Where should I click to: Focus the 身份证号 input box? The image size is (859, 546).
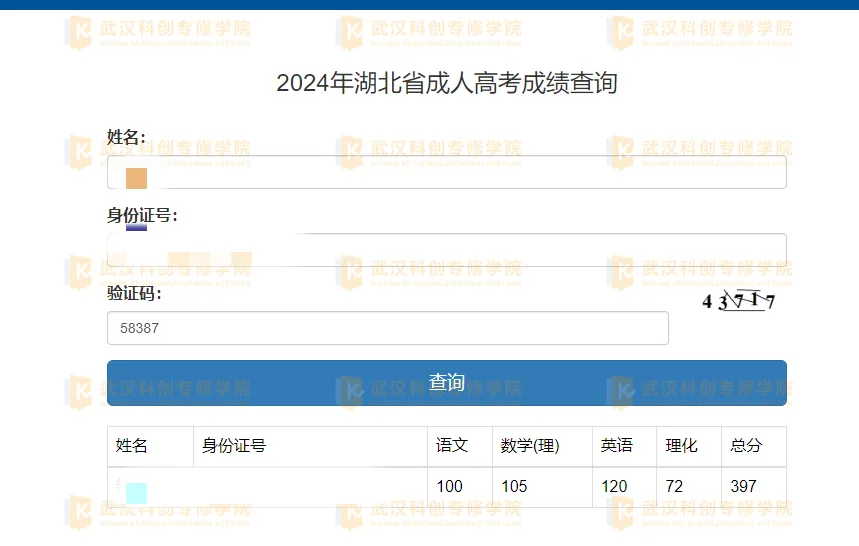coord(446,249)
